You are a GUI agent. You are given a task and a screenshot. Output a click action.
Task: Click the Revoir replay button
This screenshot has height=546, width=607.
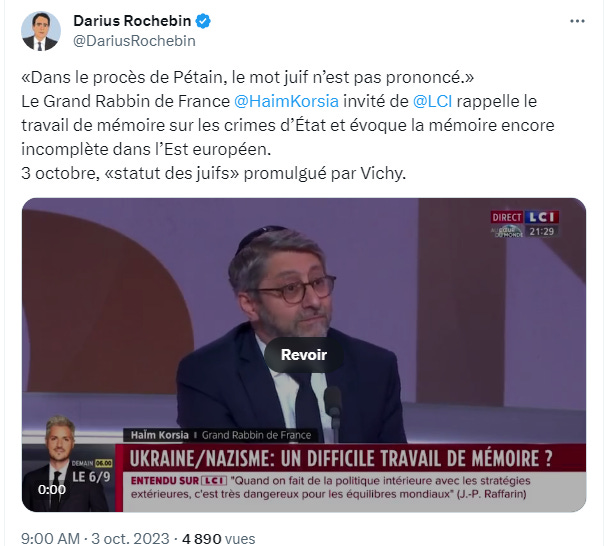(304, 355)
